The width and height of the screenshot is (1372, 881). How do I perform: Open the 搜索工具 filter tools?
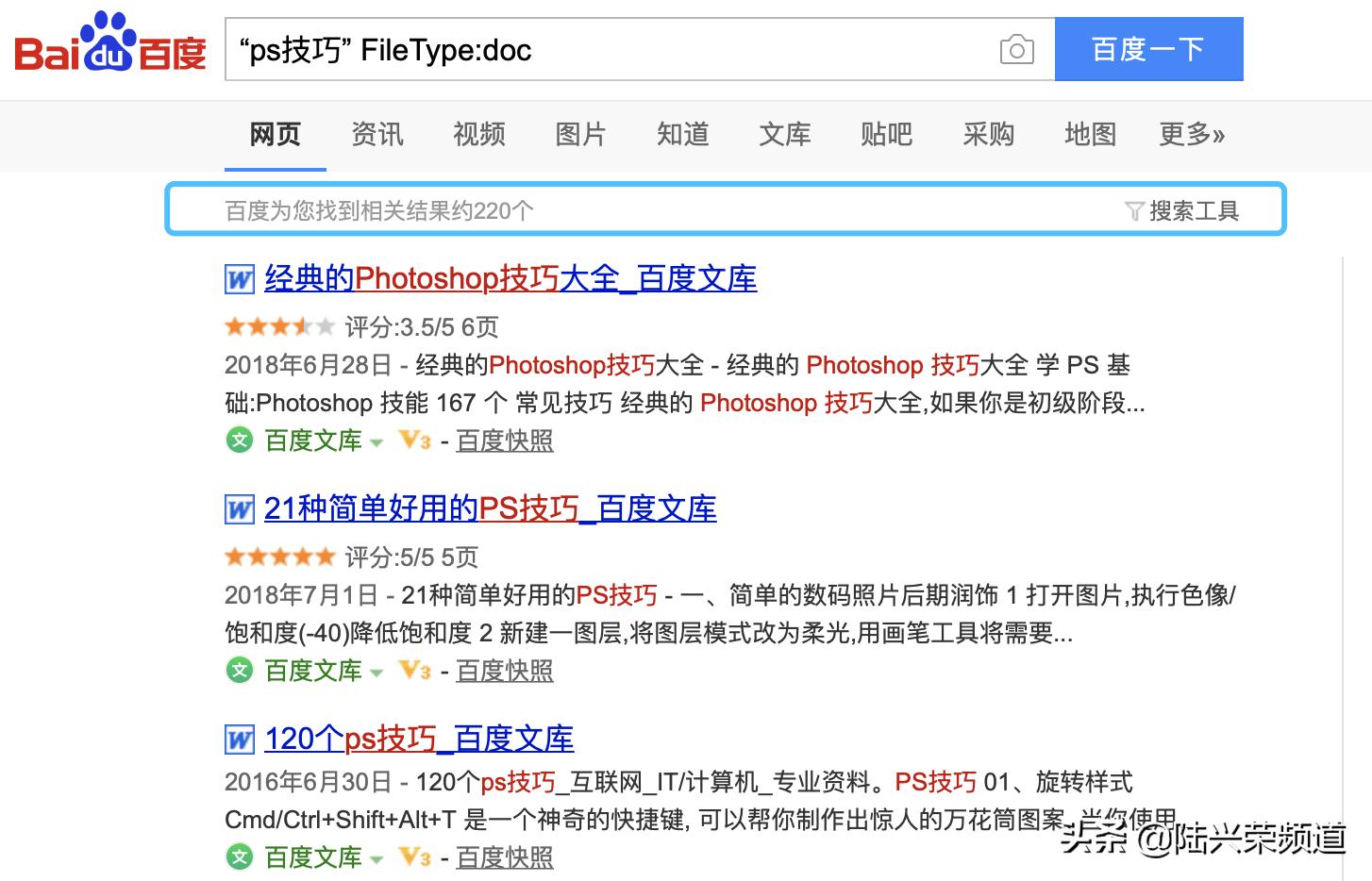point(1182,210)
